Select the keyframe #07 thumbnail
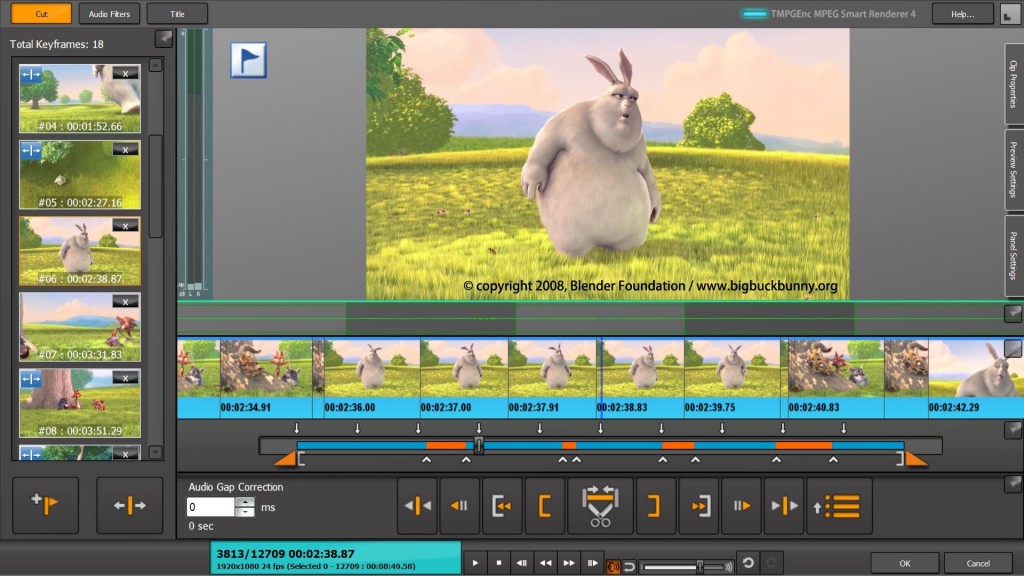Image resolution: width=1024 pixels, height=576 pixels. pos(80,327)
